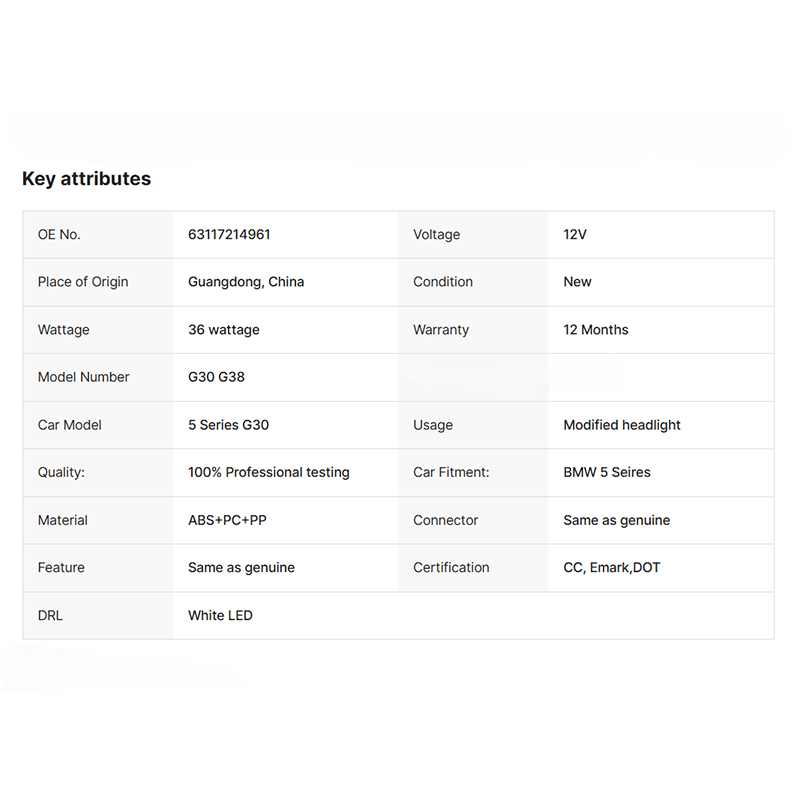Click the Guangdong, China origin value
This screenshot has width=800, height=800.
point(246,282)
